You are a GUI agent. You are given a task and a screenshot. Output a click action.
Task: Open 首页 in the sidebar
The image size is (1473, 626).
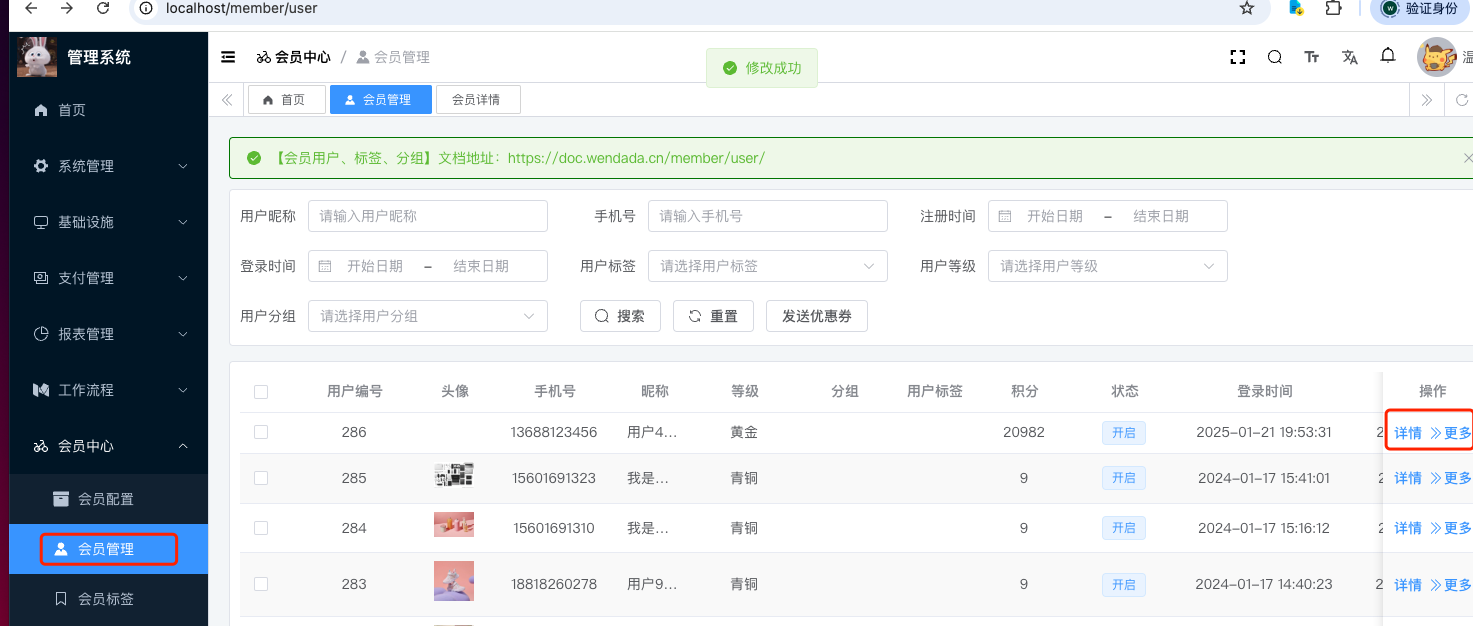tap(108, 110)
